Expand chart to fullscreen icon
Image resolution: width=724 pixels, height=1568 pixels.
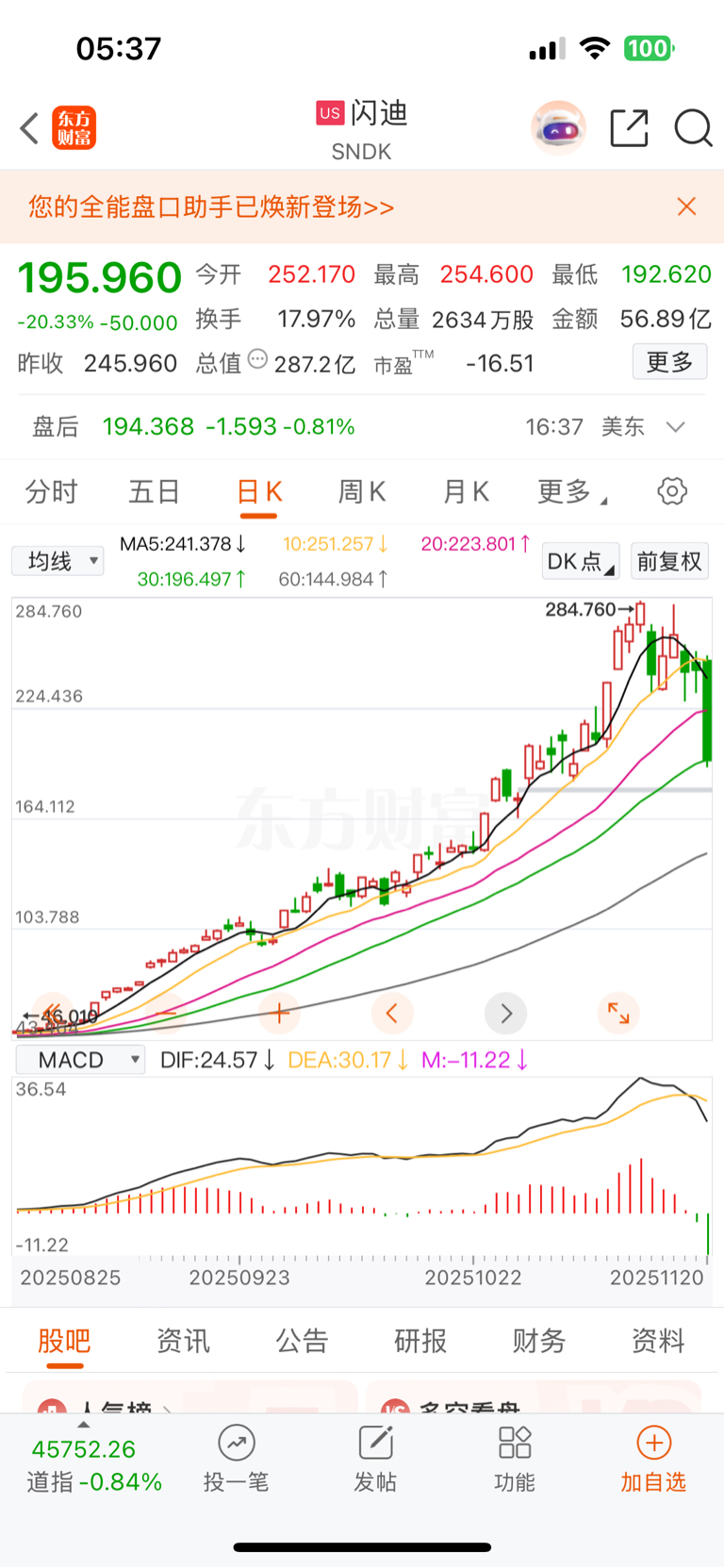point(618,1014)
